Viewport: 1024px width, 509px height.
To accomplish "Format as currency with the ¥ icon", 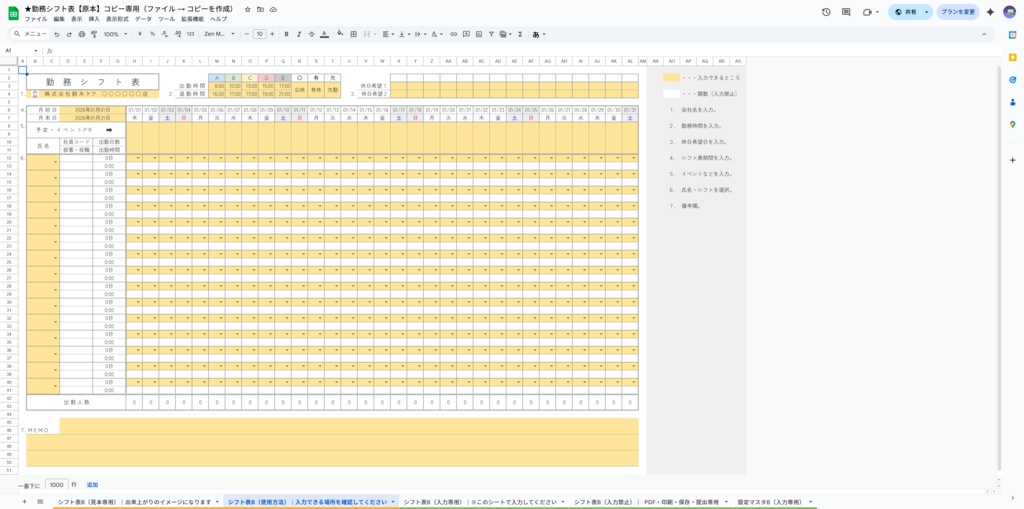I will 140,34.
